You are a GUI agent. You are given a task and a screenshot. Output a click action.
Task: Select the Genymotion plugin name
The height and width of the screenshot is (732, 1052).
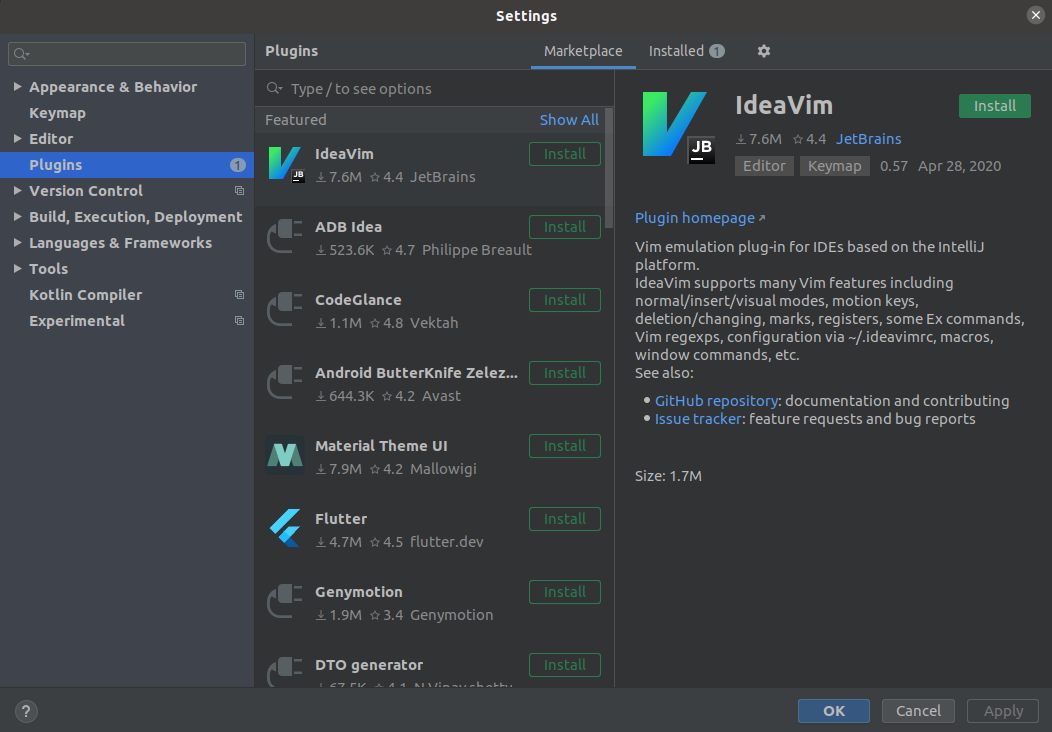point(359,592)
